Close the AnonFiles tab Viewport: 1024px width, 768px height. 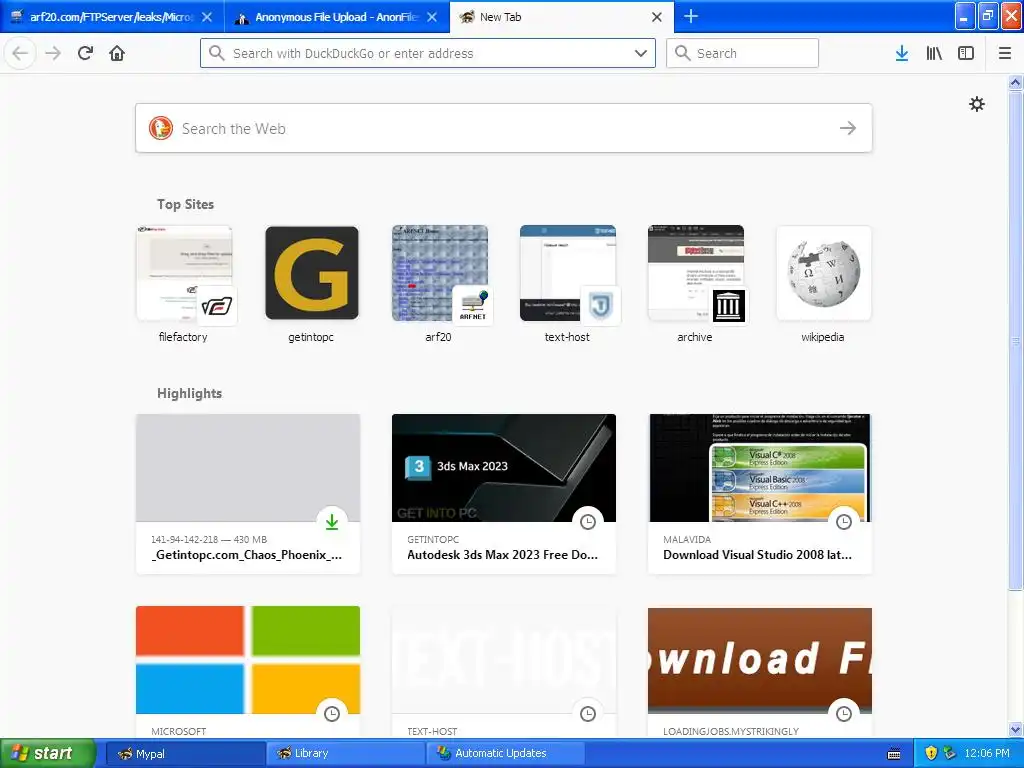[432, 17]
